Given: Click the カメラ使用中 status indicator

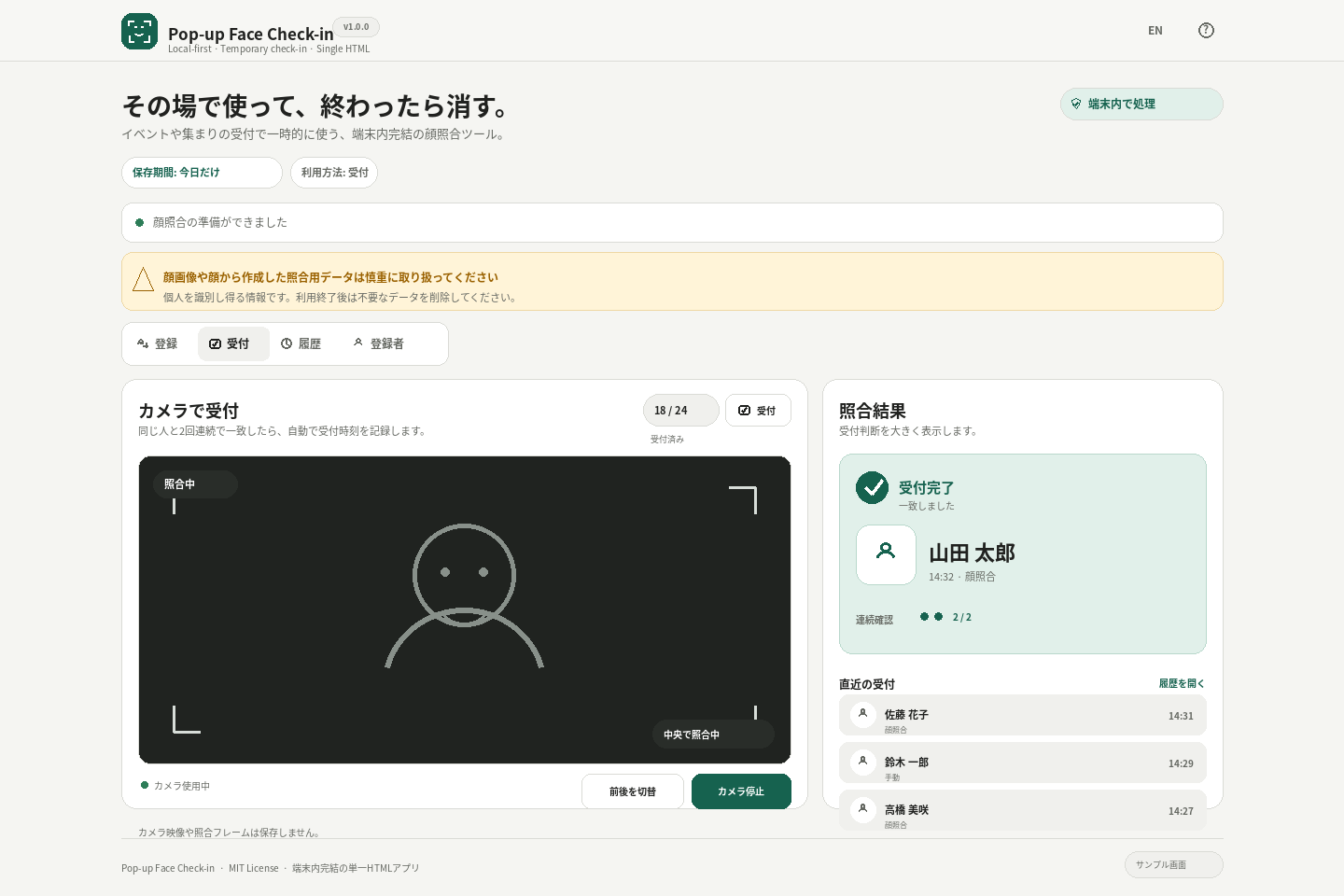Looking at the screenshot, I should [x=175, y=786].
